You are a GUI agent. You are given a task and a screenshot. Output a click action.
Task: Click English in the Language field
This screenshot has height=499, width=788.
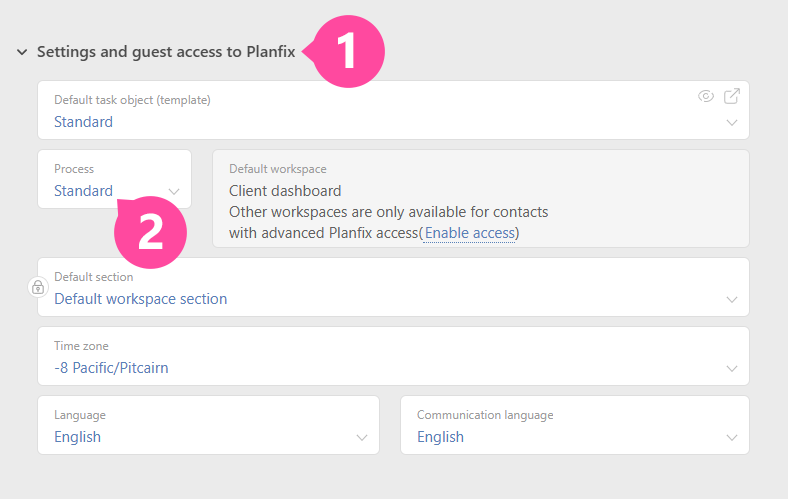(x=77, y=437)
